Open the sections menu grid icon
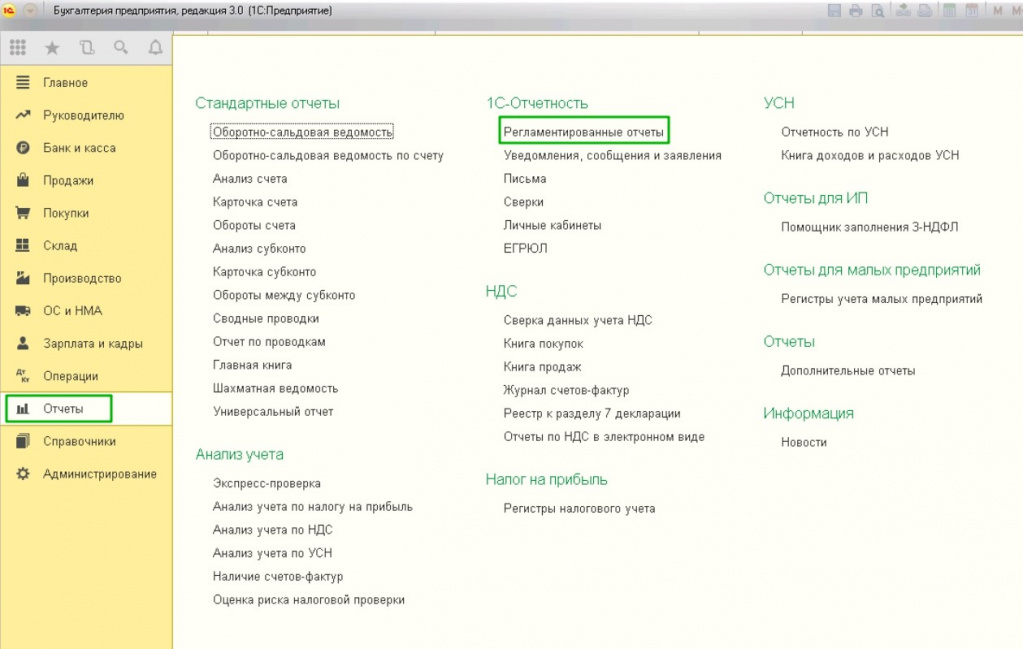 click(18, 47)
